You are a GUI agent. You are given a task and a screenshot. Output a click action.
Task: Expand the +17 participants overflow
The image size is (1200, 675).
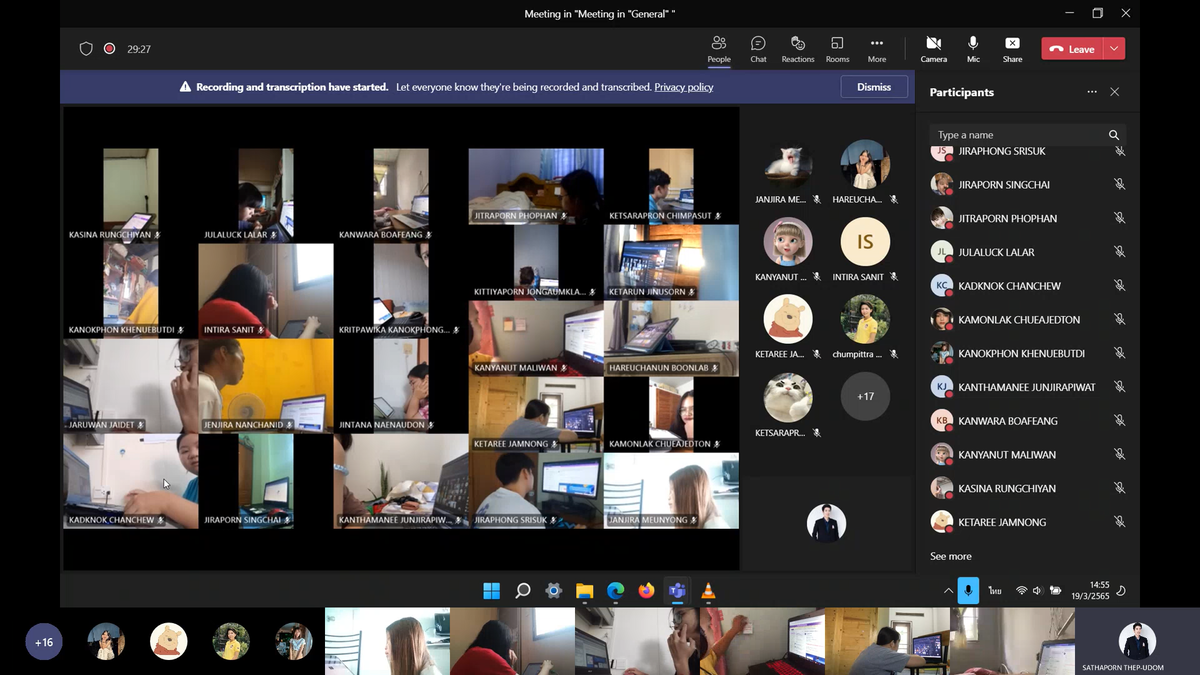coord(865,396)
